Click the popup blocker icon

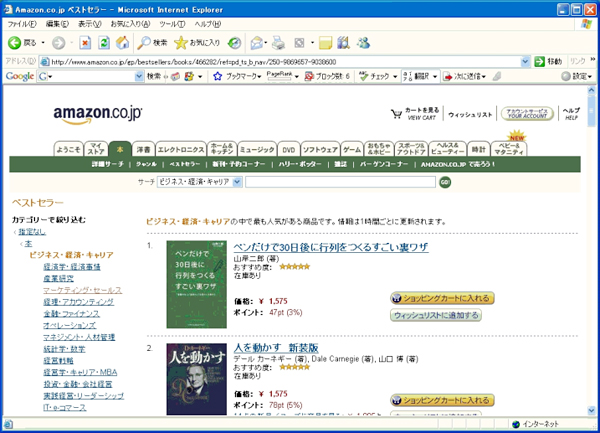(x=309, y=76)
